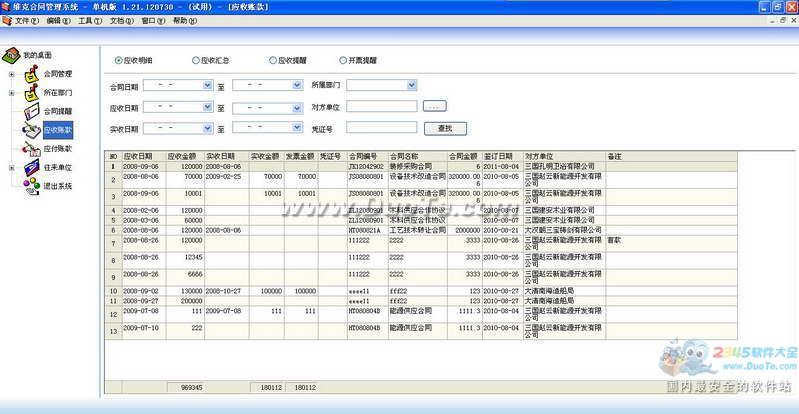Open the 实收日期 end date dropdown
Viewport: 799px width, 414px height.
(298, 127)
